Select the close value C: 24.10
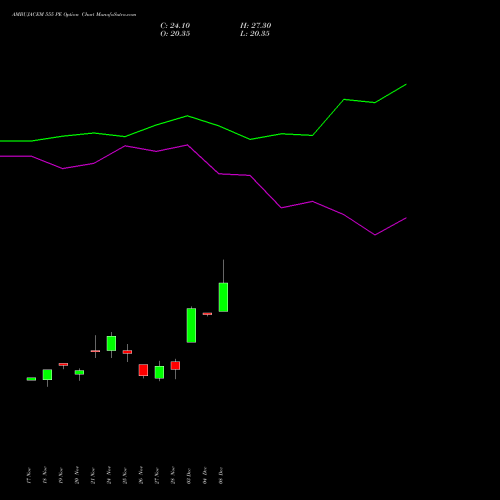The width and height of the screenshot is (500, 500). (175, 26)
